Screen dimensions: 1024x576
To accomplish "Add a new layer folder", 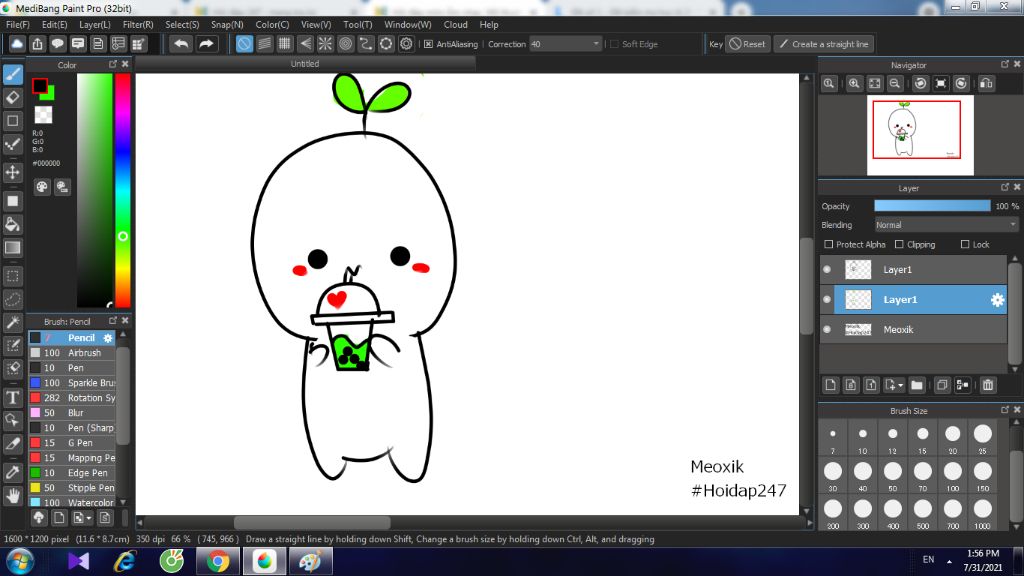I will pos(917,385).
